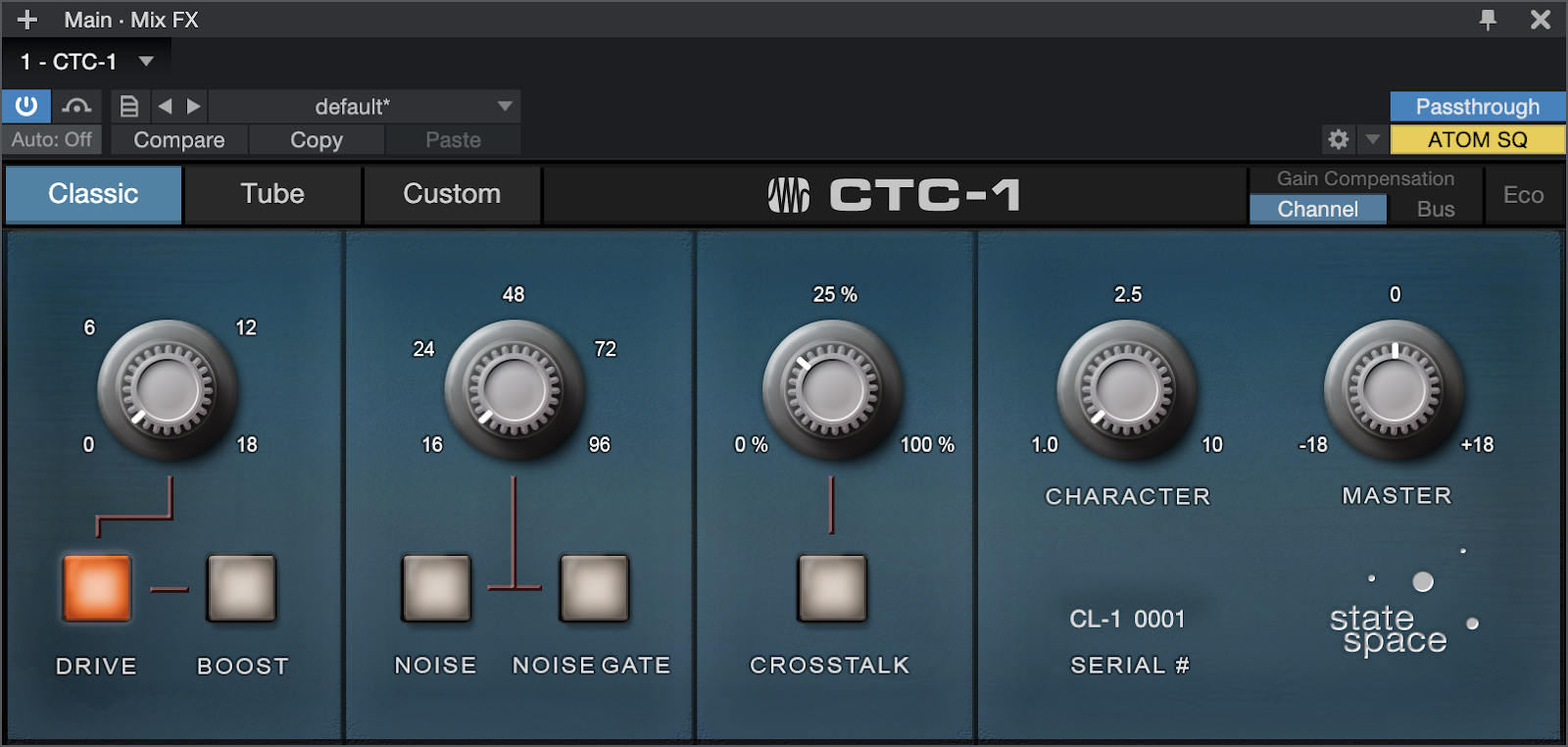Click the Main · Mix FX title text

pyautogui.click(x=131, y=20)
